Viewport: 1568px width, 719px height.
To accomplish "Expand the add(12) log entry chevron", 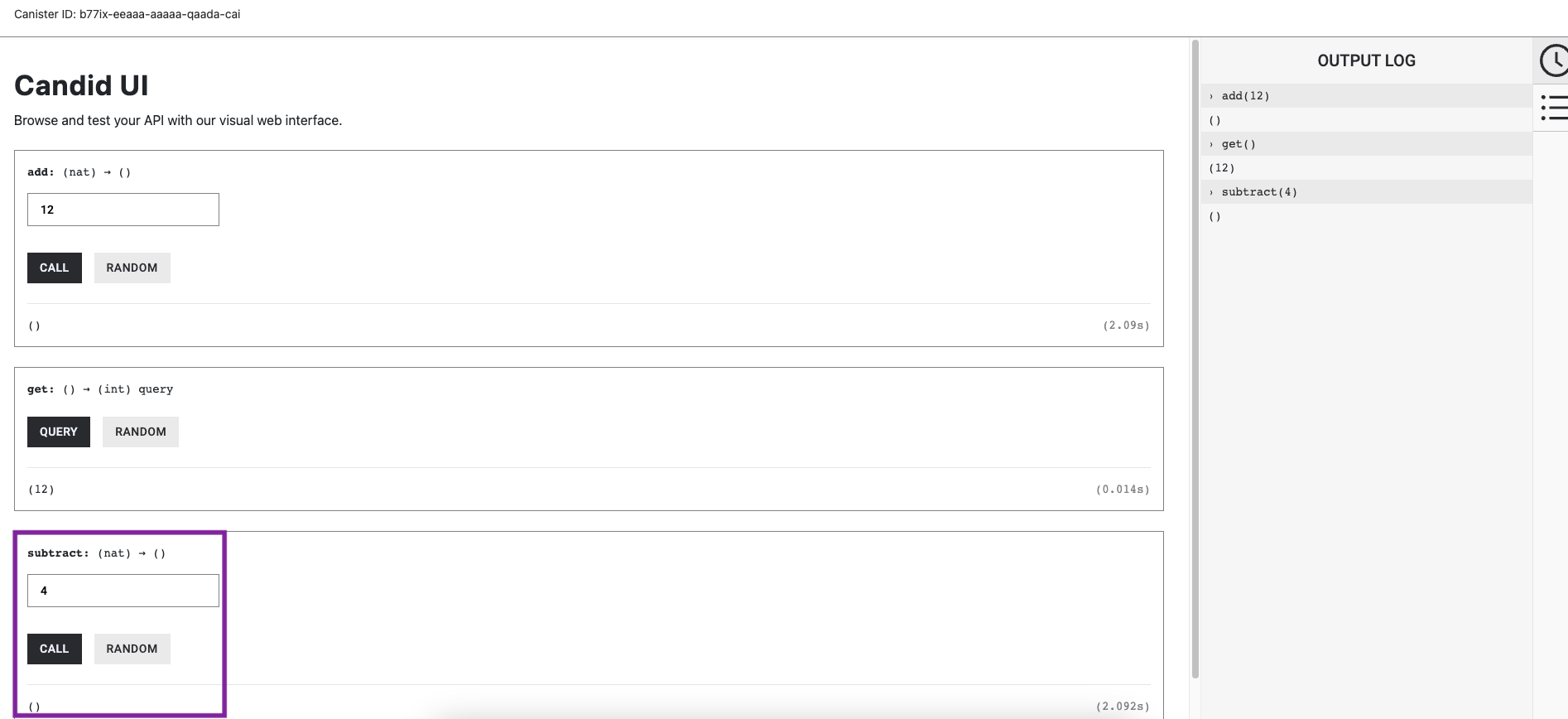I will tap(1211, 96).
